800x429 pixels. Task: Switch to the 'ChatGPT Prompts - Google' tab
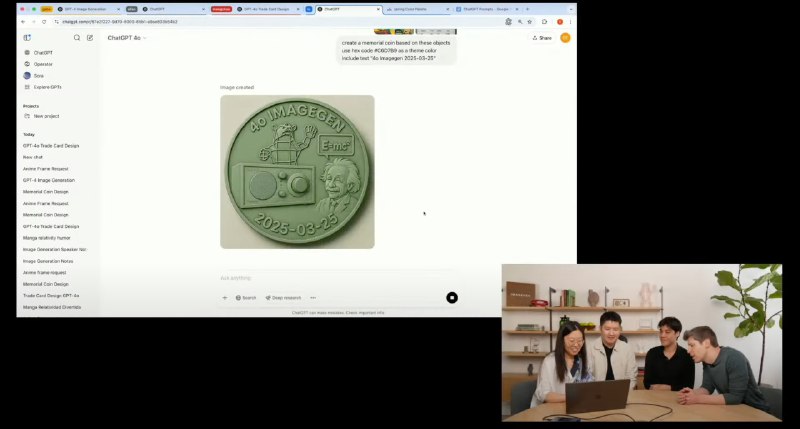pos(485,9)
